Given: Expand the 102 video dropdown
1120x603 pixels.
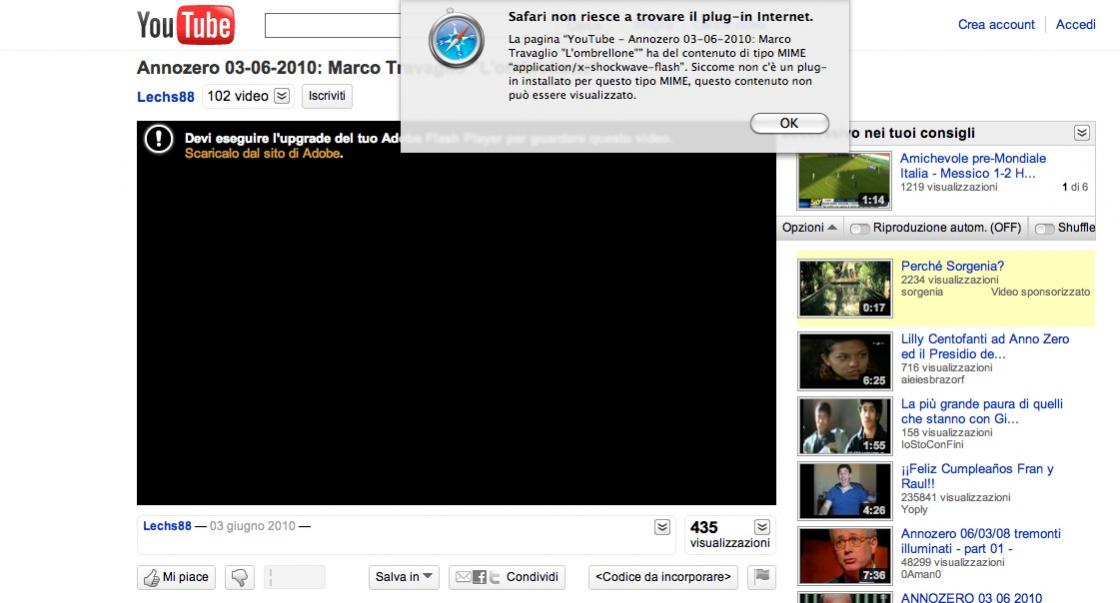Looking at the screenshot, I should click(x=282, y=96).
